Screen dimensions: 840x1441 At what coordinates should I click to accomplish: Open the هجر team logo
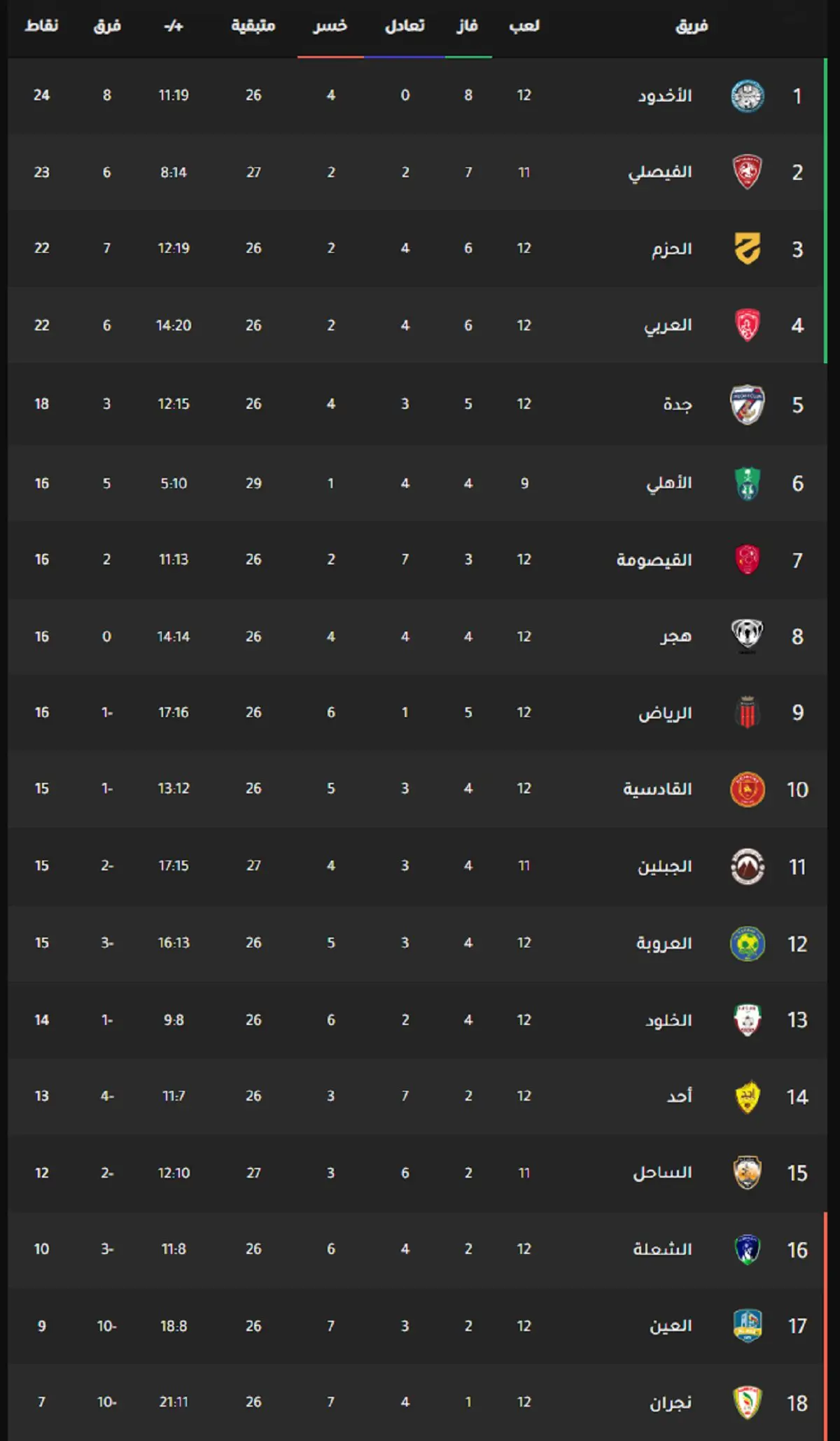coord(747,636)
